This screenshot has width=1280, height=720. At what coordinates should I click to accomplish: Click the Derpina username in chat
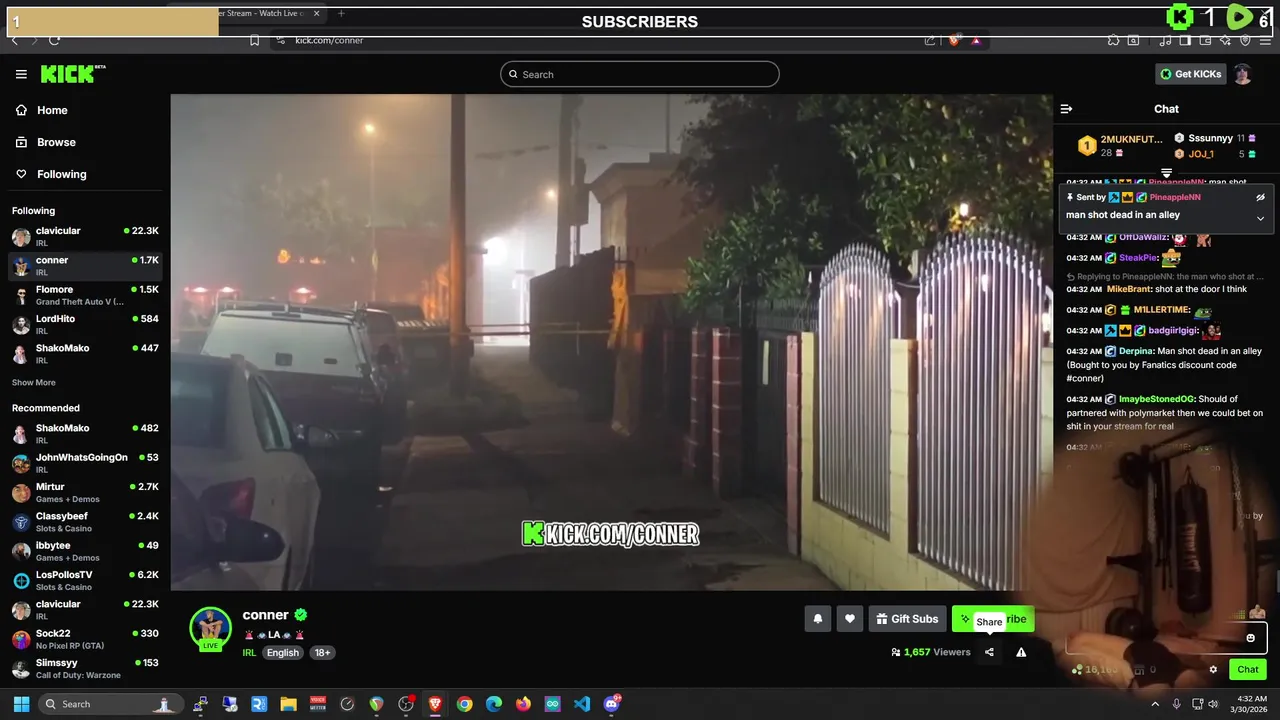(x=1136, y=351)
